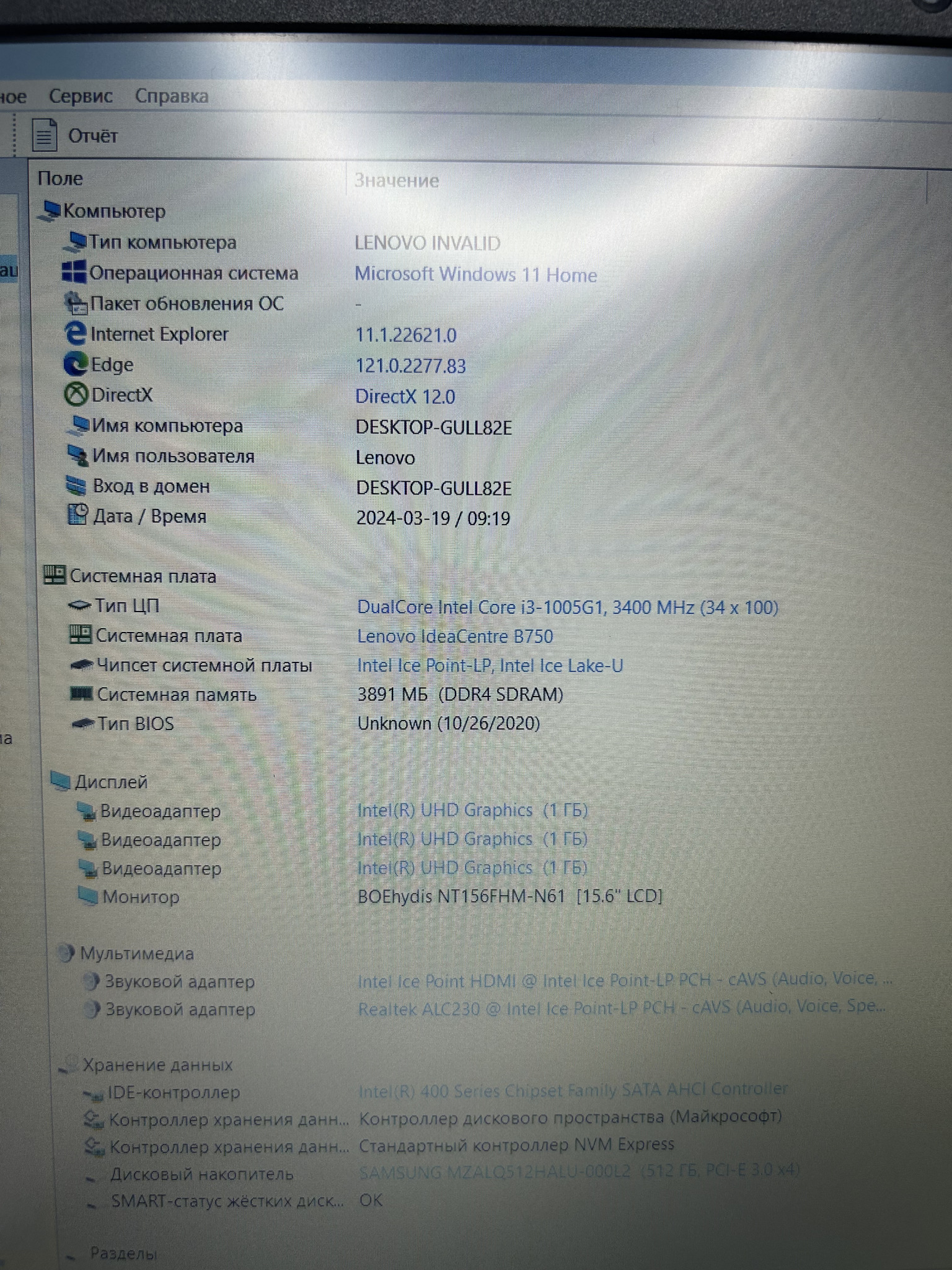Screen dimensions: 952x1270
Task: Open the Internet Explorer version 11.1.22621.0 link
Action: click(x=406, y=335)
